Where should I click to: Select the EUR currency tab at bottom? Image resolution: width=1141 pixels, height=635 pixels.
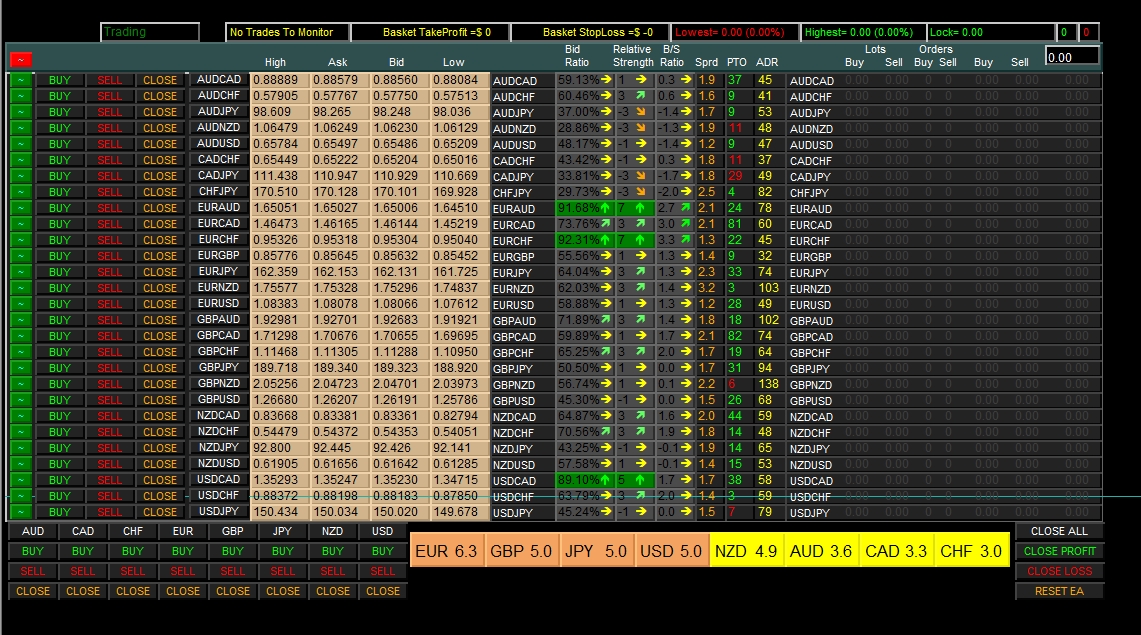[183, 532]
